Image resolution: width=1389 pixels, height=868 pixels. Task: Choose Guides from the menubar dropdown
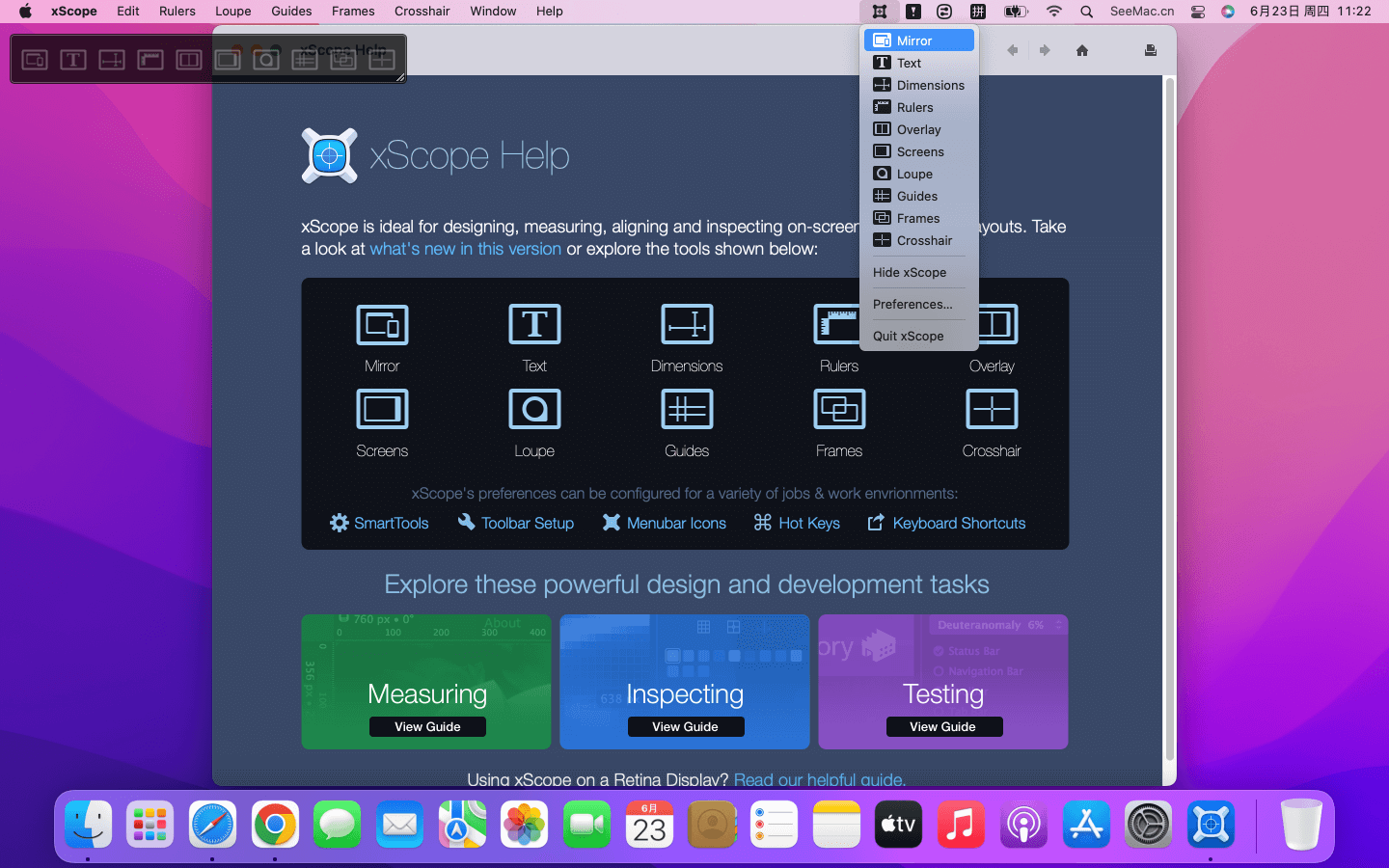[919, 196]
